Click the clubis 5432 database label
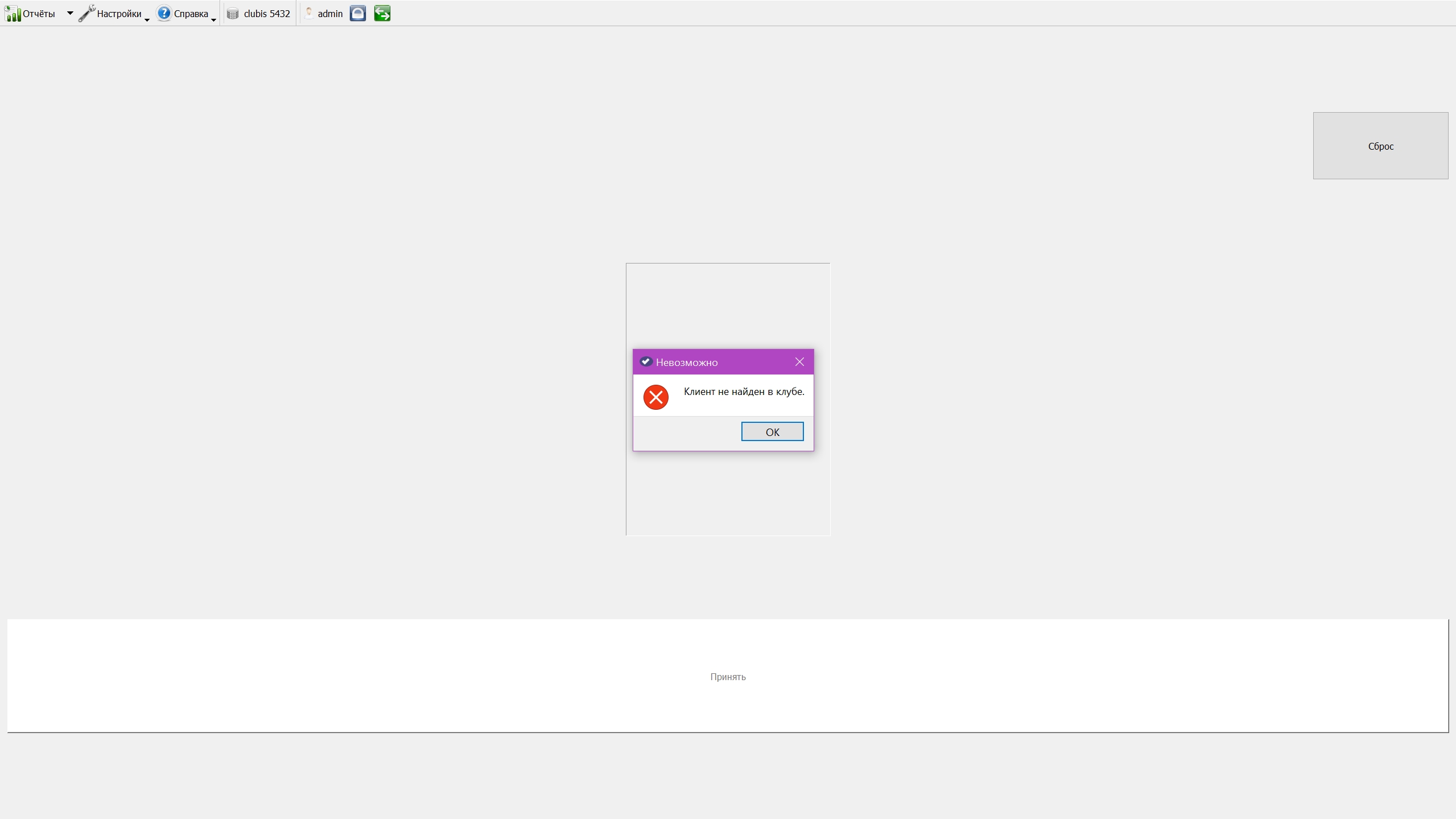Image resolution: width=1456 pixels, height=819 pixels. point(267,14)
